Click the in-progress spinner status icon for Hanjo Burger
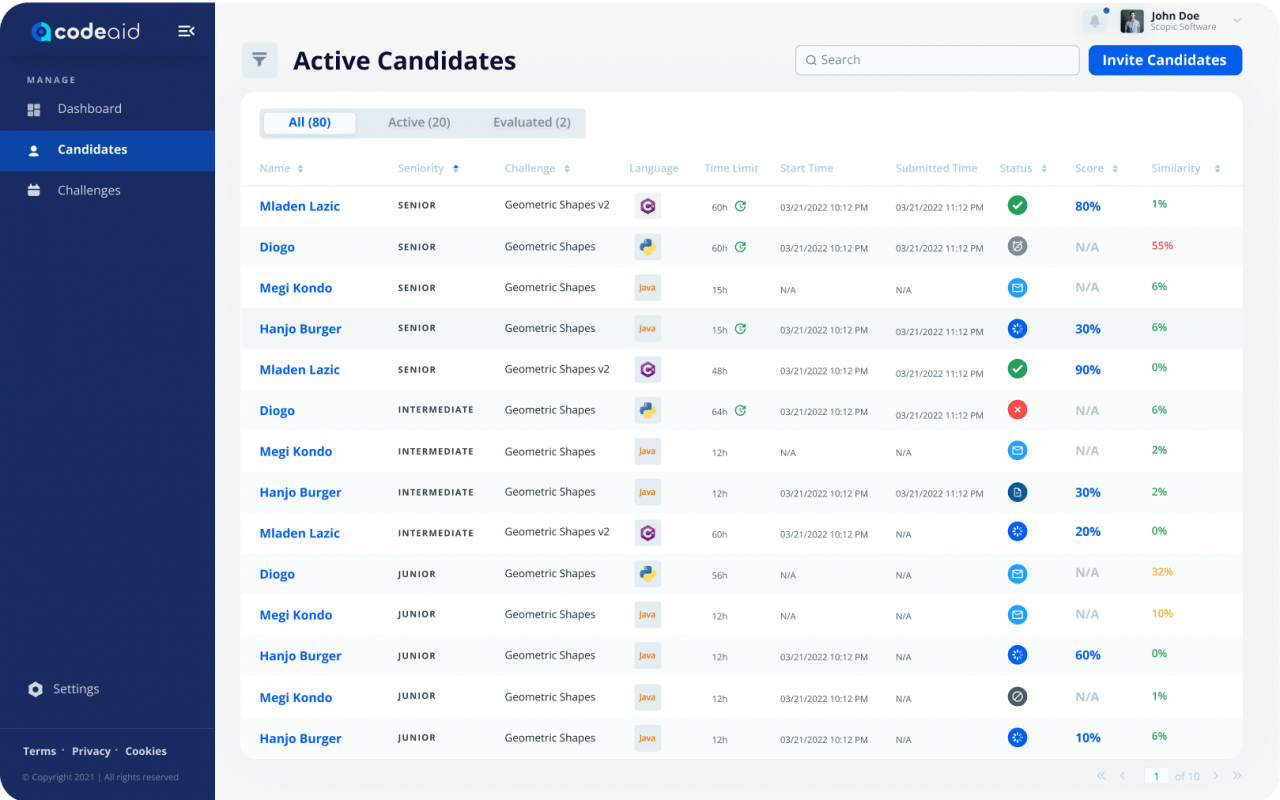The image size is (1280, 800). point(1017,328)
